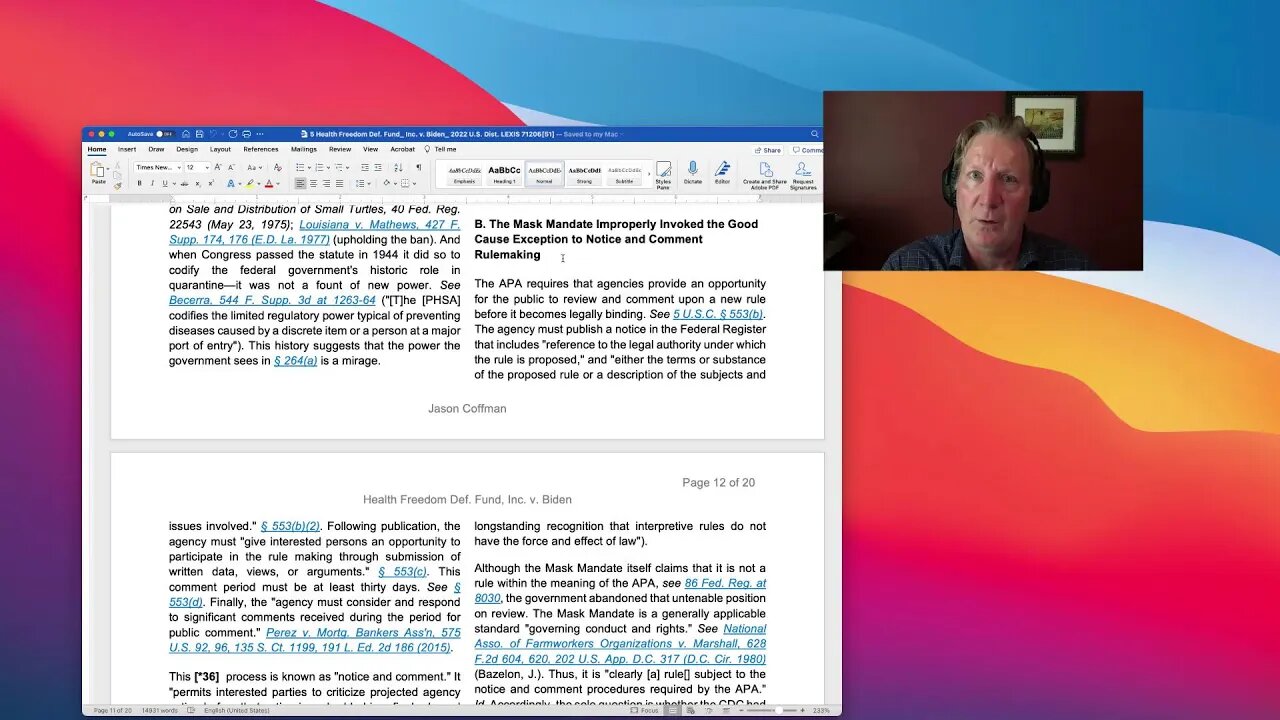Align text to the right
The image size is (1280, 720).
point(326,184)
